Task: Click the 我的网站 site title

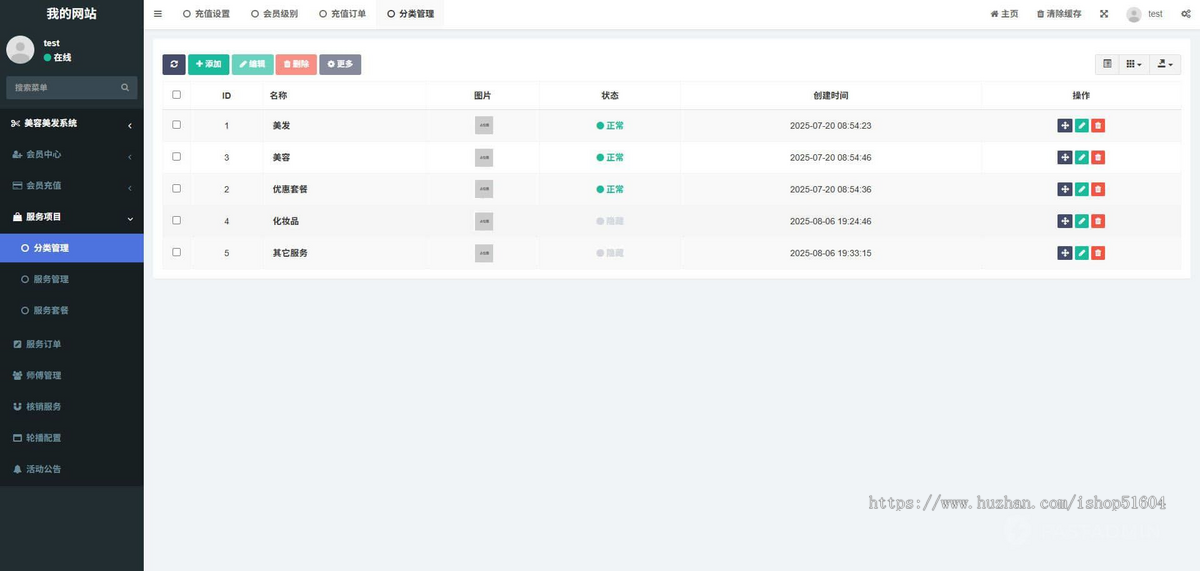Action: pyautogui.click(x=72, y=14)
